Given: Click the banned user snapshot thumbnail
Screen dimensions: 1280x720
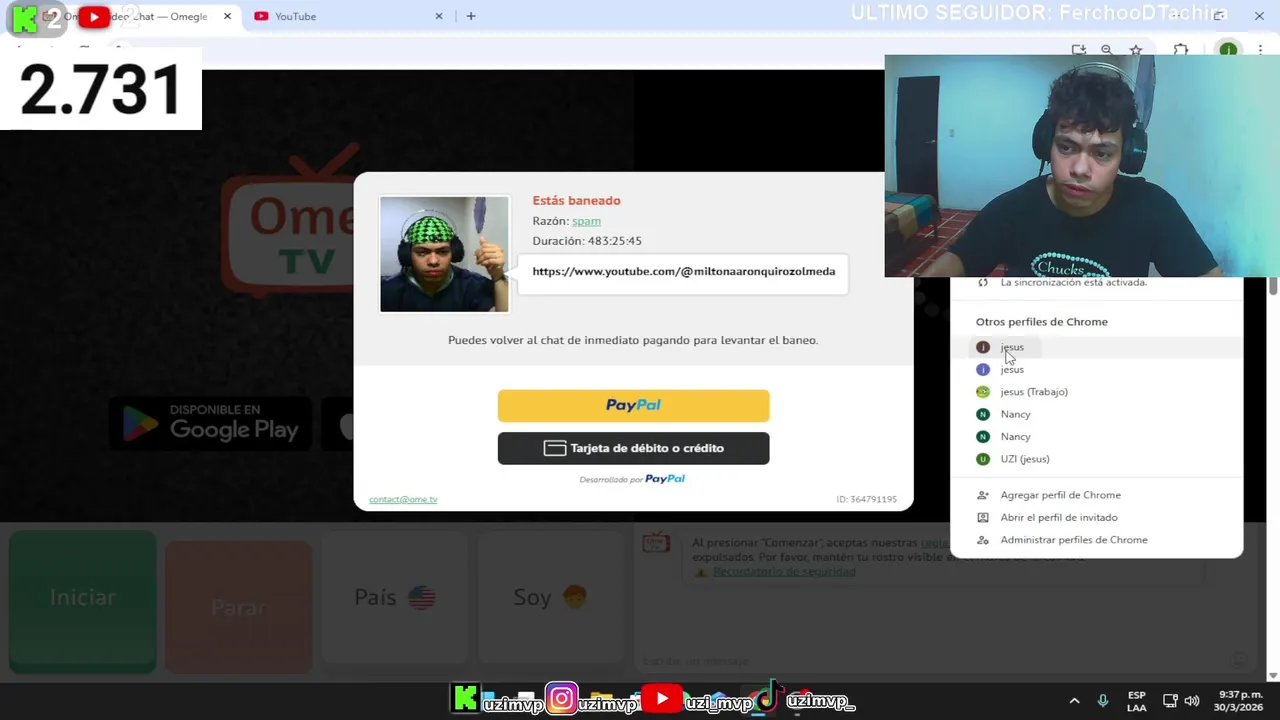Looking at the screenshot, I should tap(444, 254).
